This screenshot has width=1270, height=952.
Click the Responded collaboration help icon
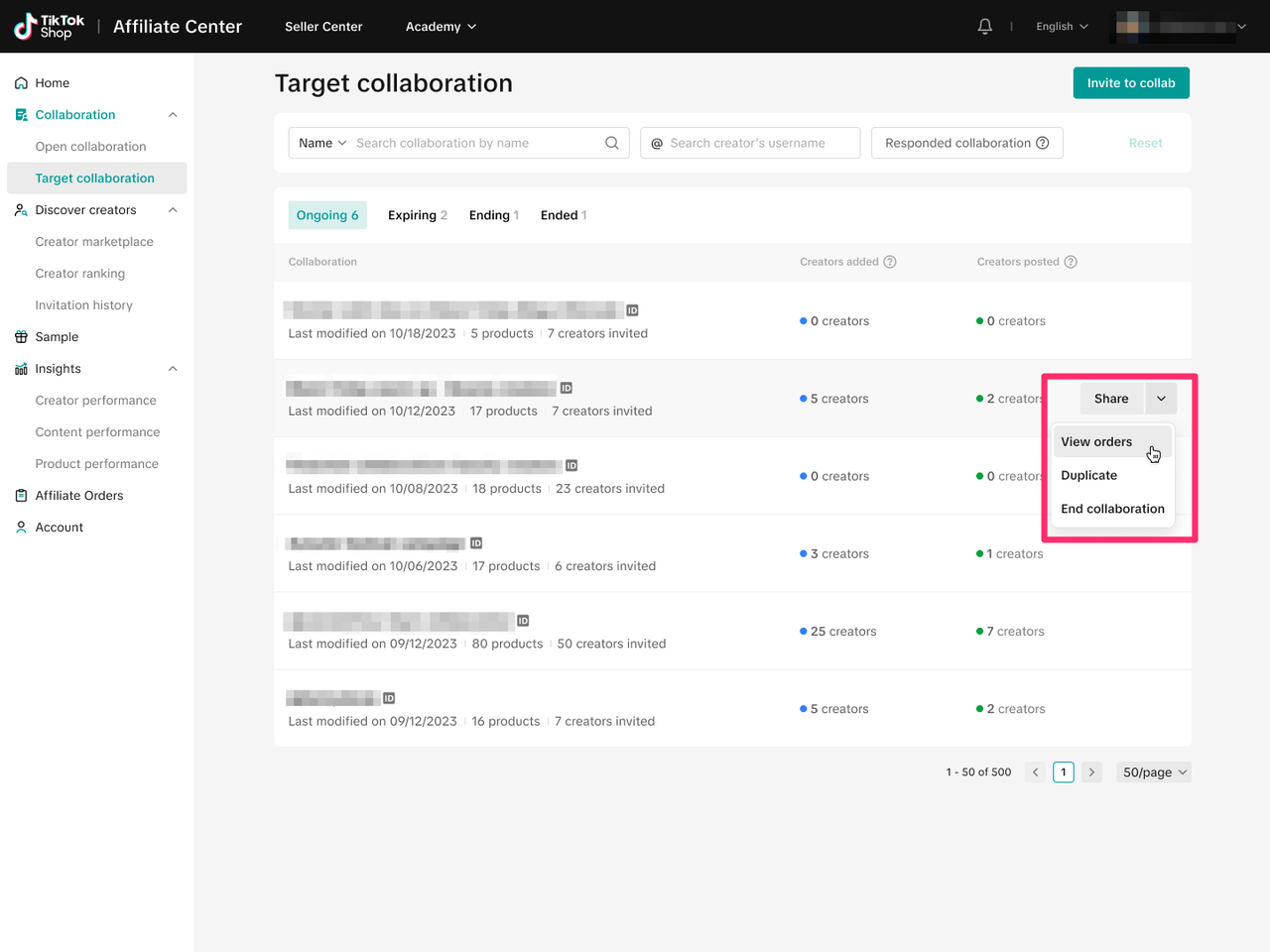click(1043, 143)
